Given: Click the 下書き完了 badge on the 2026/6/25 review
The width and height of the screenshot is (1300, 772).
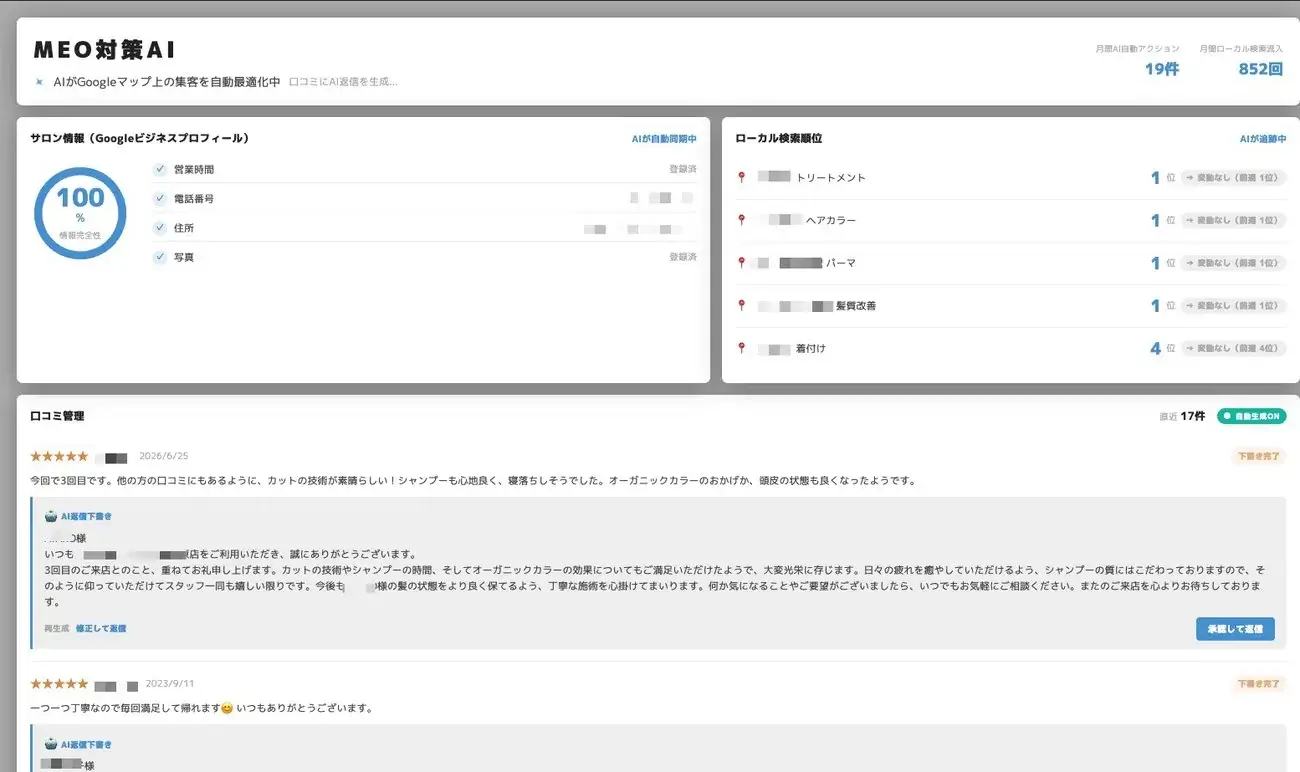Looking at the screenshot, I should [x=1259, y=457].
